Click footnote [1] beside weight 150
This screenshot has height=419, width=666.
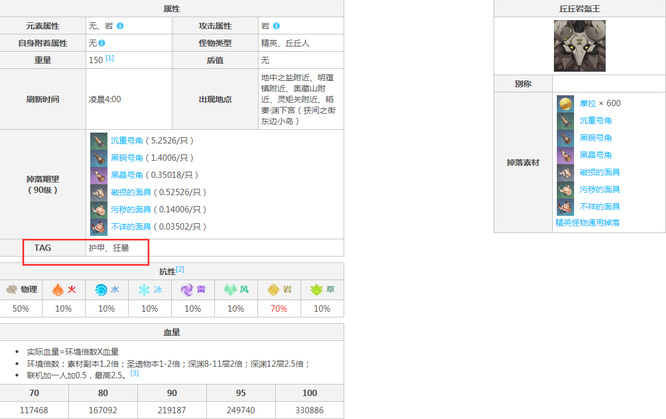pyautogui.click(x=110, y=59)
